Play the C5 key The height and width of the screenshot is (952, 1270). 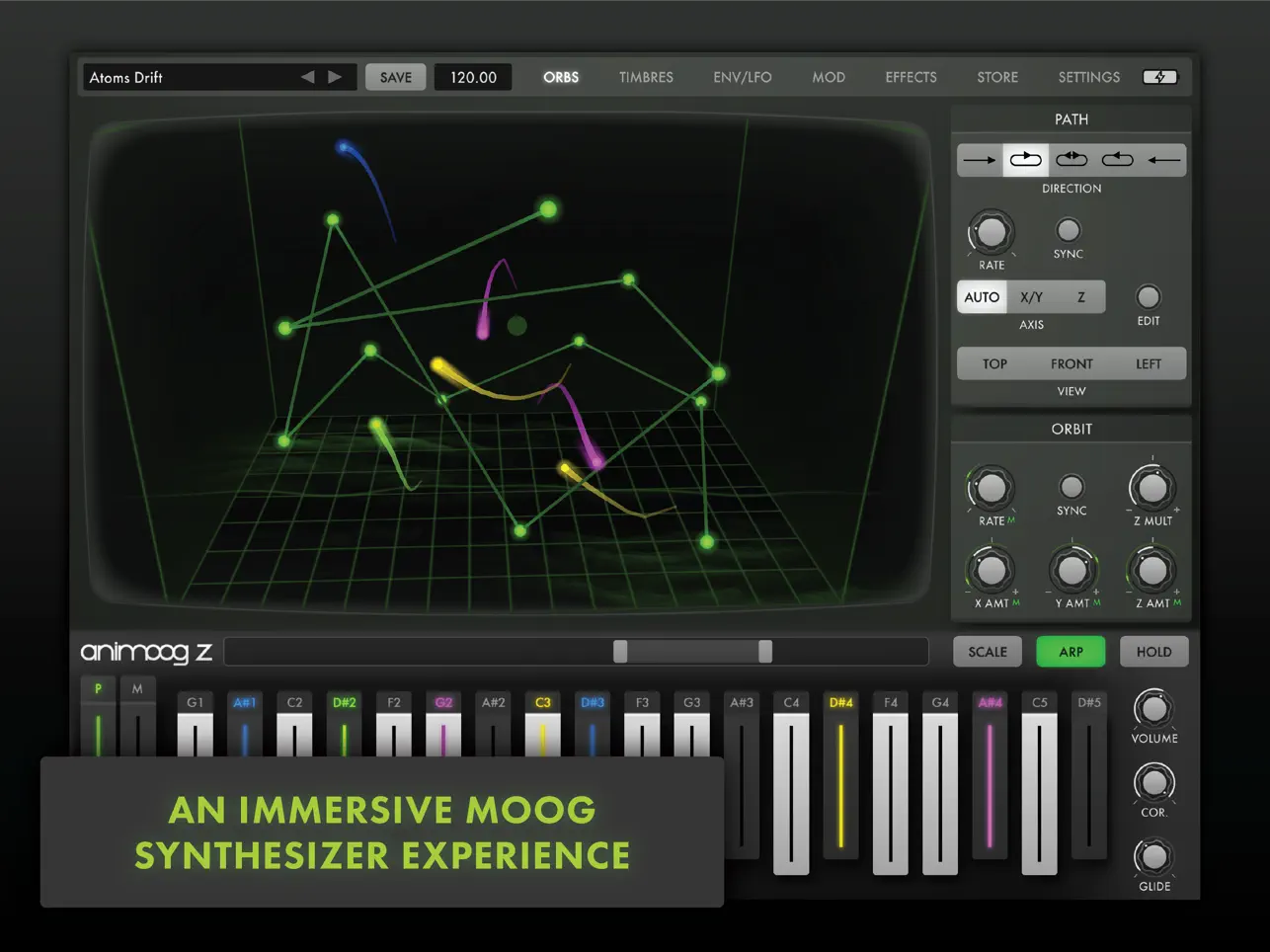tap(1039, 783)
